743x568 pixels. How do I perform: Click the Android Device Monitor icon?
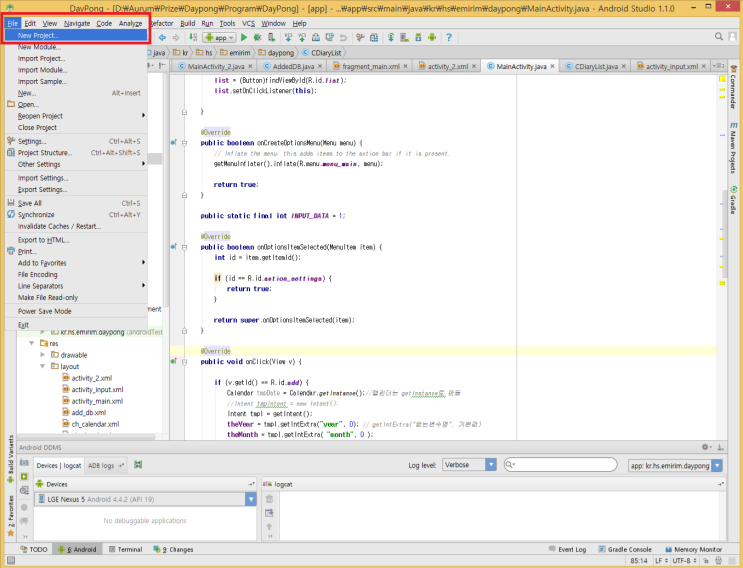(x=432, y=37)
